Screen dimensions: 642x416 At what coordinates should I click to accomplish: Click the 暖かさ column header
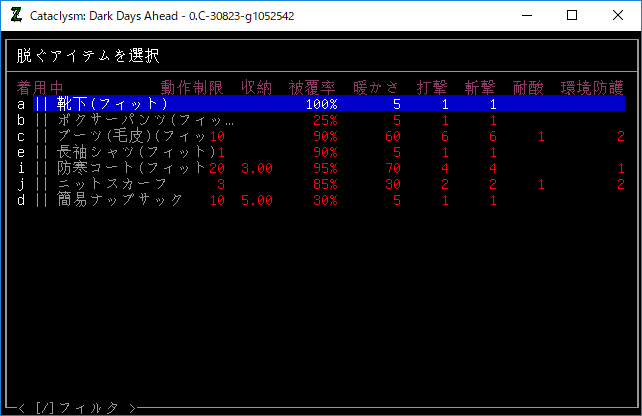(377, 86)
